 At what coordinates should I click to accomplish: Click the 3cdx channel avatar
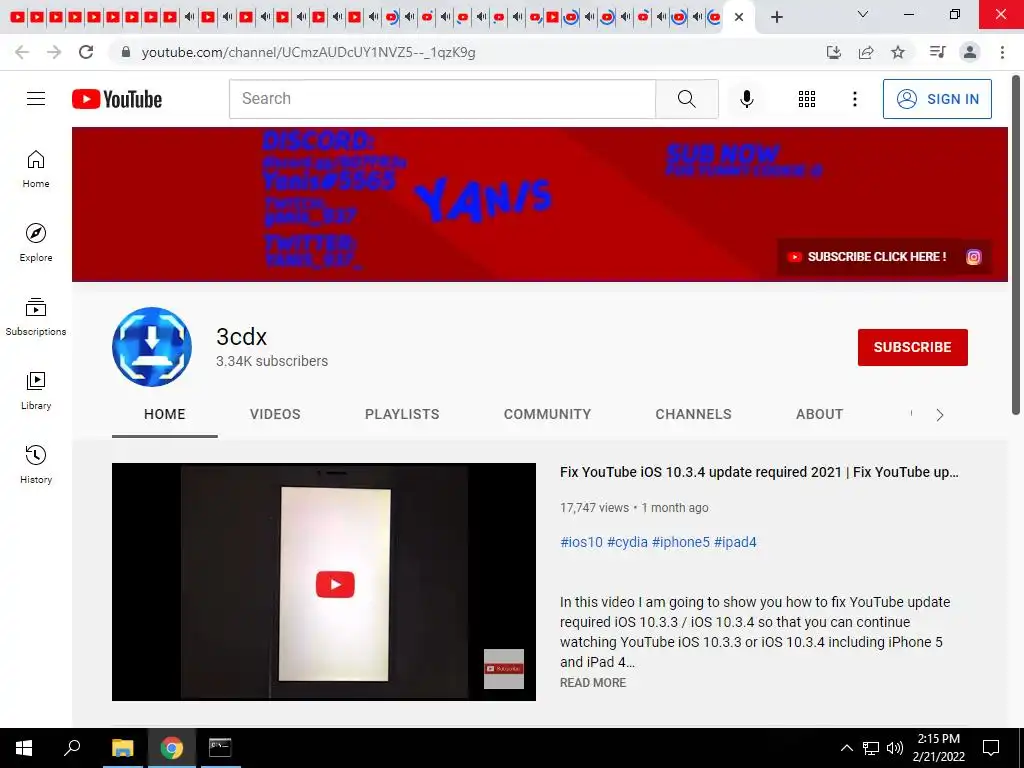click(x=152, y=347)
